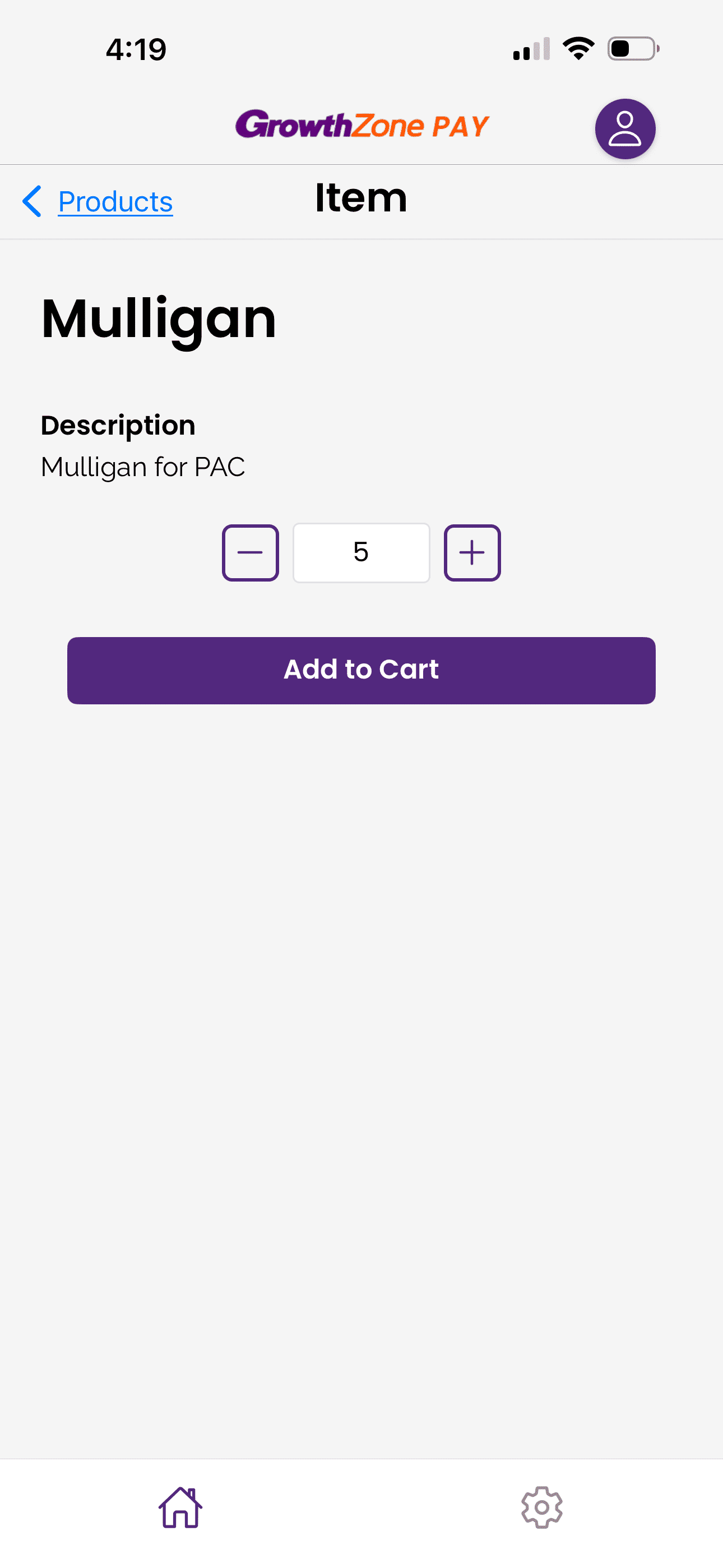723x1568 pixels.
Task: Tap the Item page title
Action: tap(361, 197)
